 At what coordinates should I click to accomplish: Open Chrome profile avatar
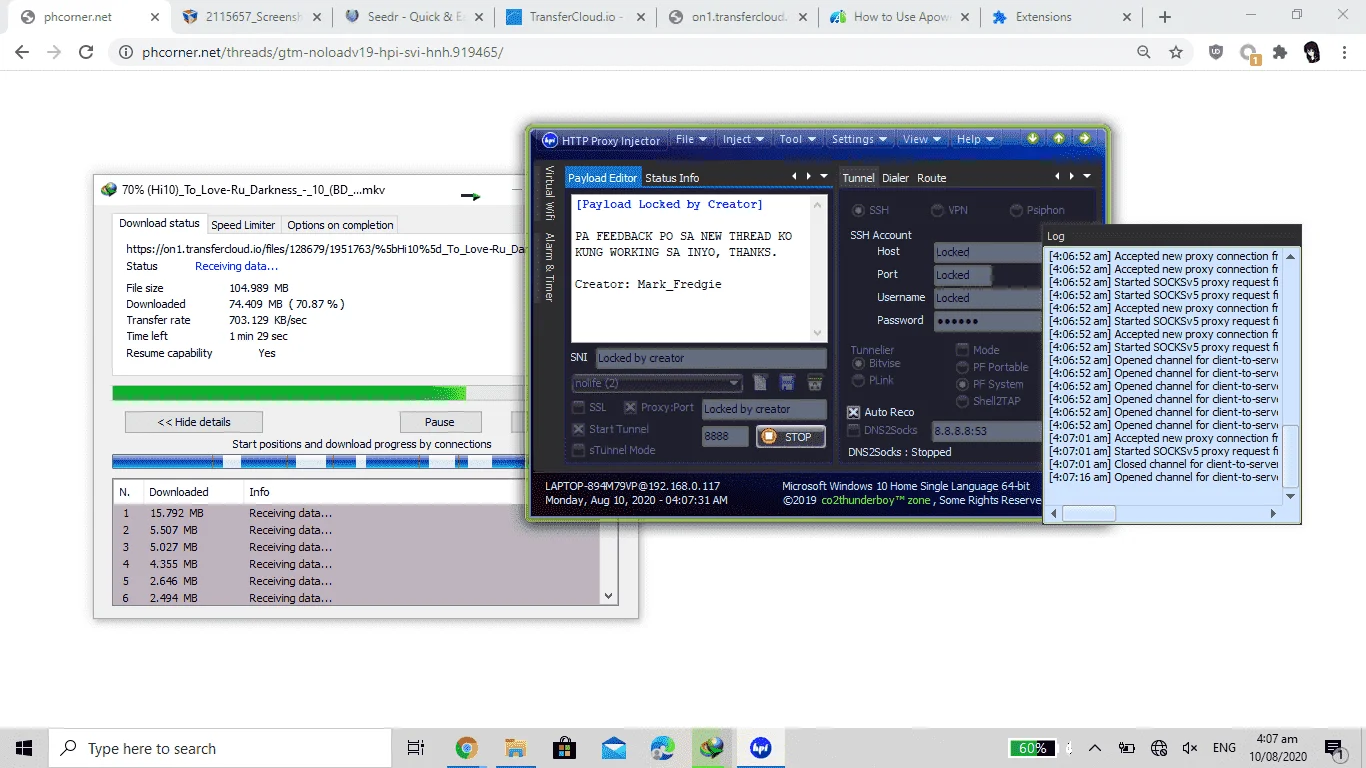point(1312,52)
